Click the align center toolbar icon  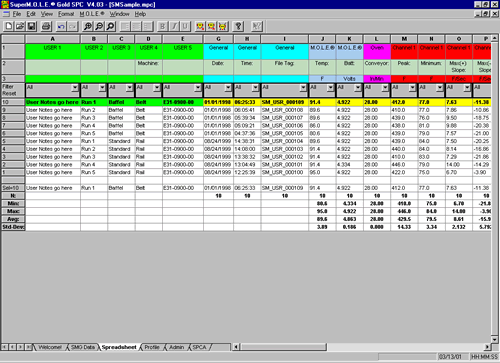coord(136,26)
